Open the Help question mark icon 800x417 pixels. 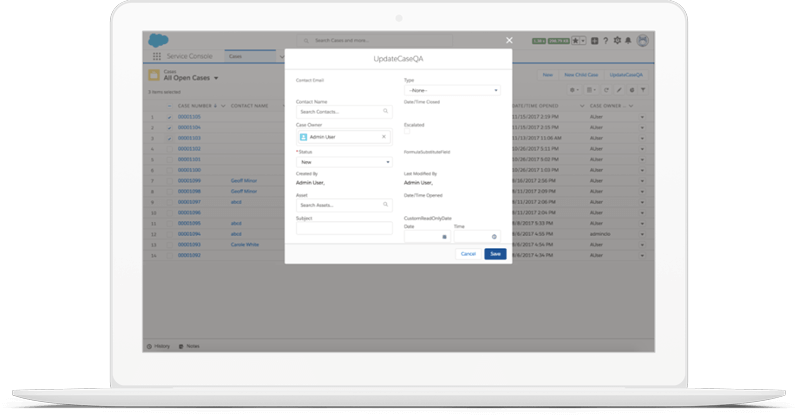[606, 41]
